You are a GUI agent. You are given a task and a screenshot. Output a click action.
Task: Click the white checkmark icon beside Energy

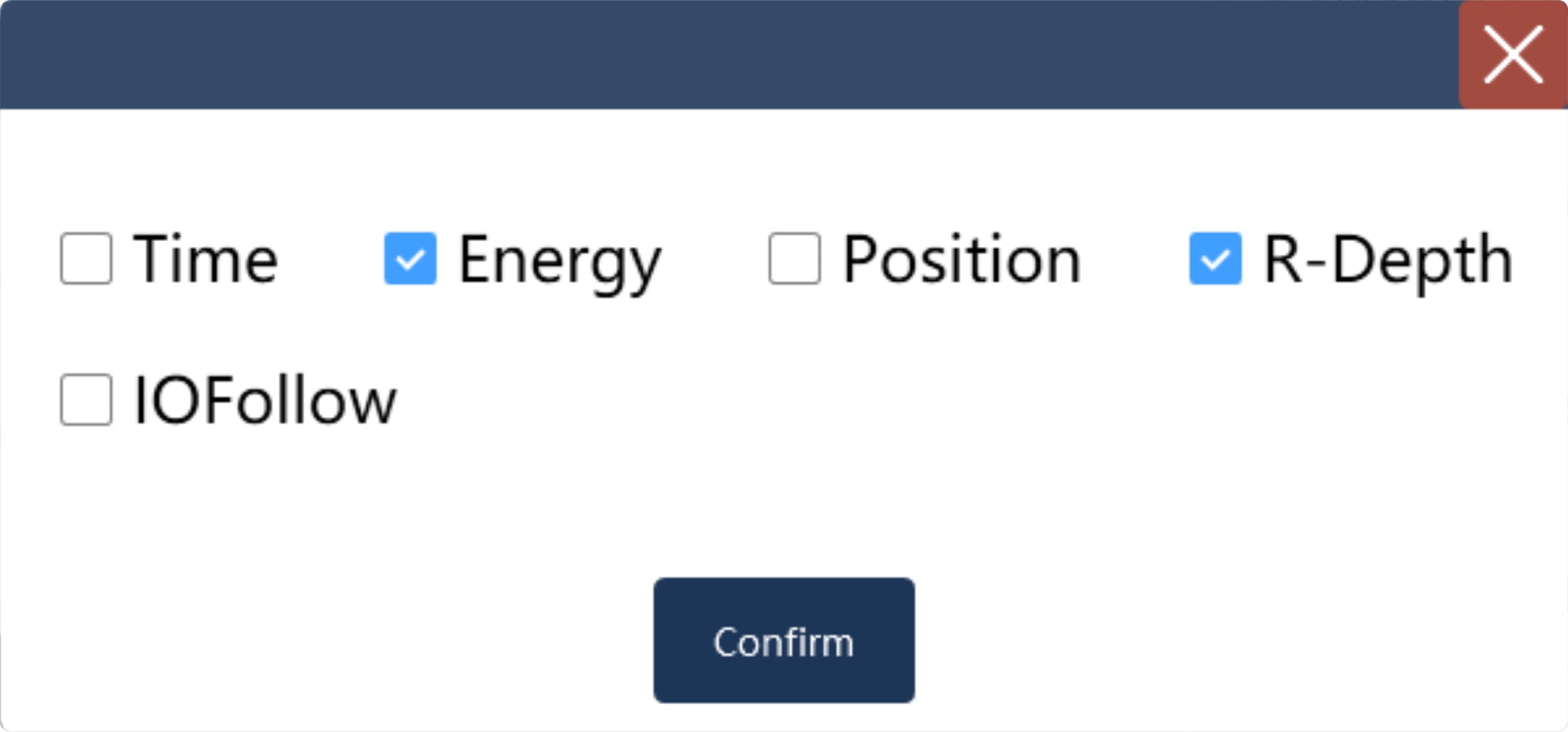(x=410, y=258)
